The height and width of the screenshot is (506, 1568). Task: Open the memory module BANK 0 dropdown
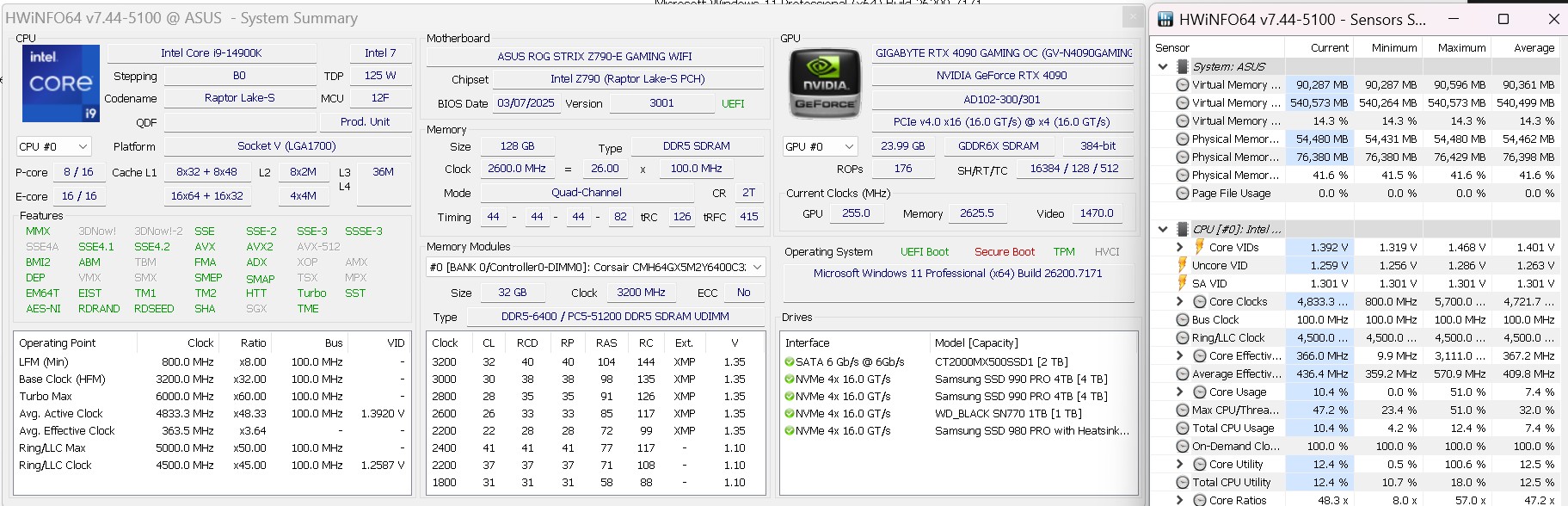click(x=595, y=268)
